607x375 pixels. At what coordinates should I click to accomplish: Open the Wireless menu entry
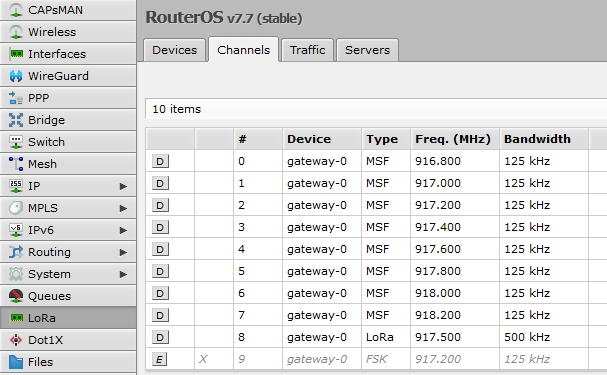pyautogui.click(x=68, y=32)
